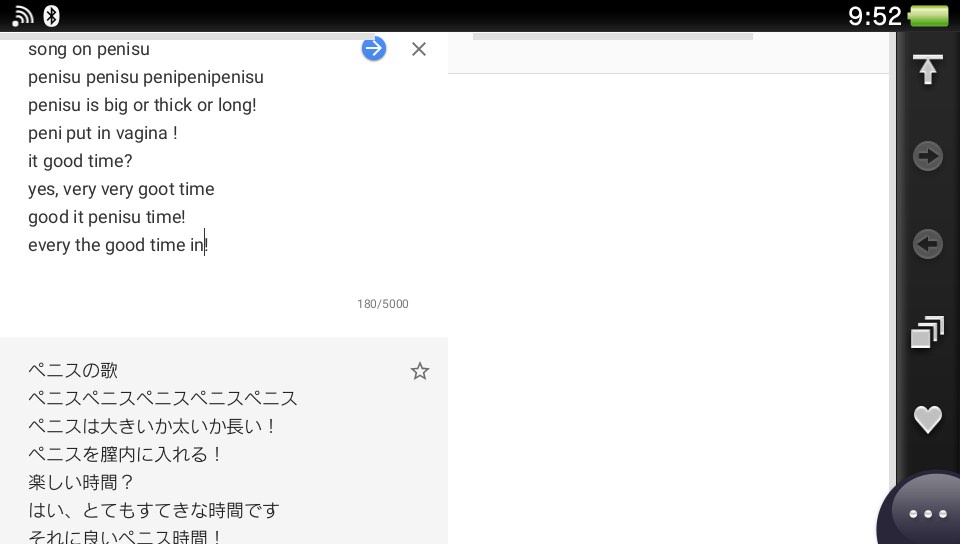Jump to top of page icon
This screenshot has width=960, height=544.
click(x=928, y=70)
